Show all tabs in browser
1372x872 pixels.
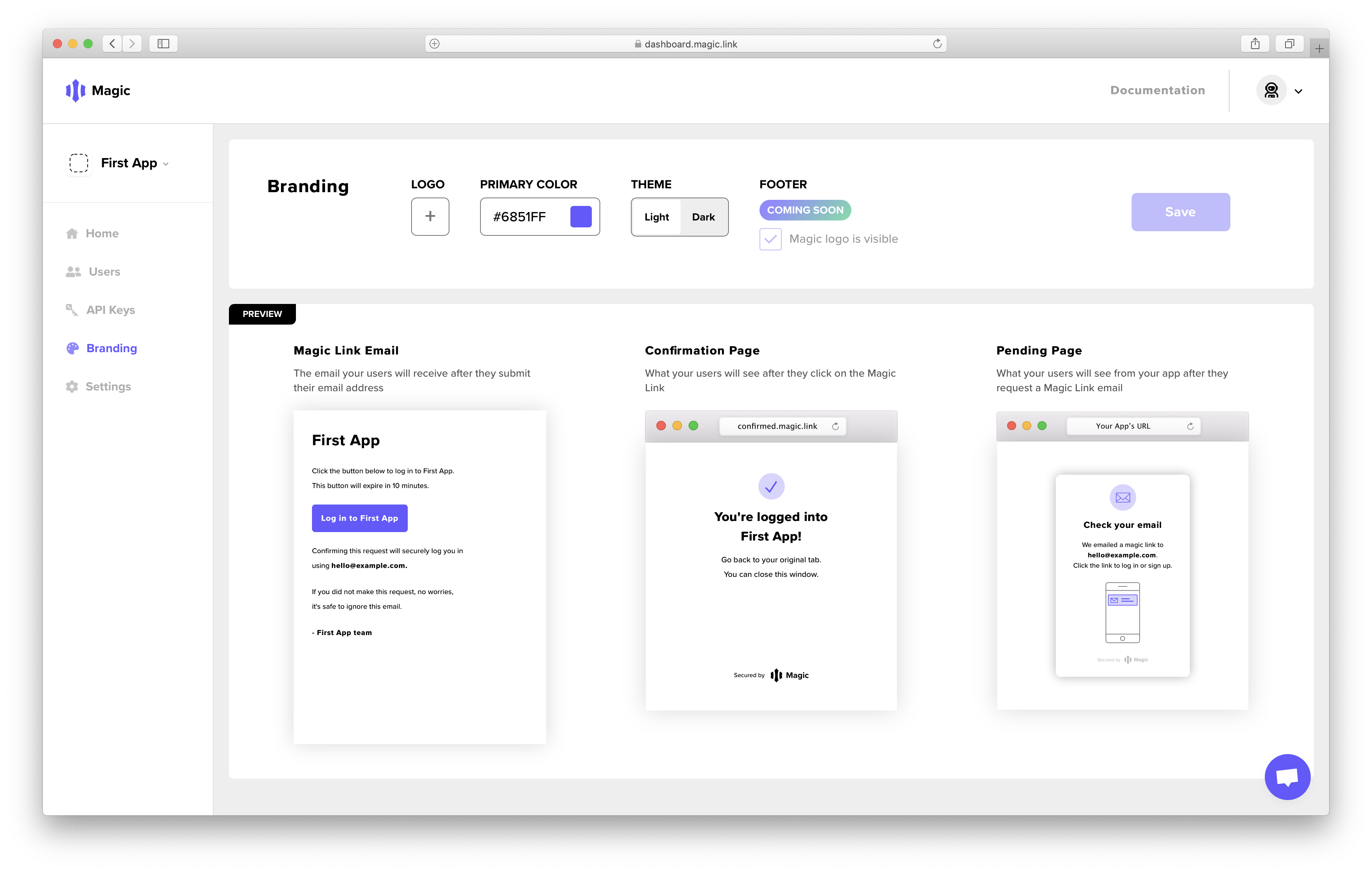click(x=1289, y=44)
